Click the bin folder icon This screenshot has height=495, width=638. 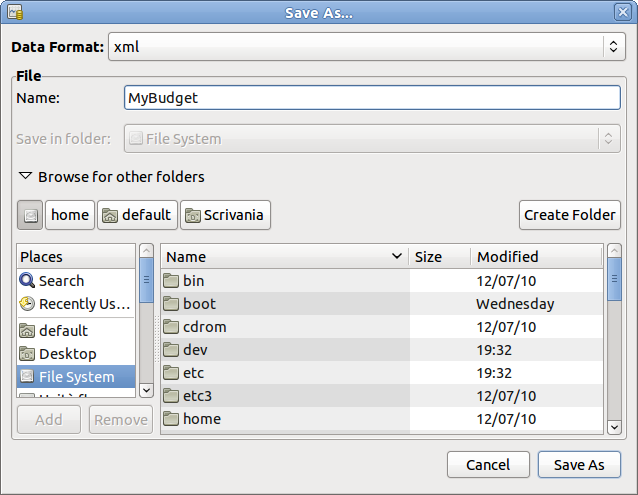tap(171, 281)
